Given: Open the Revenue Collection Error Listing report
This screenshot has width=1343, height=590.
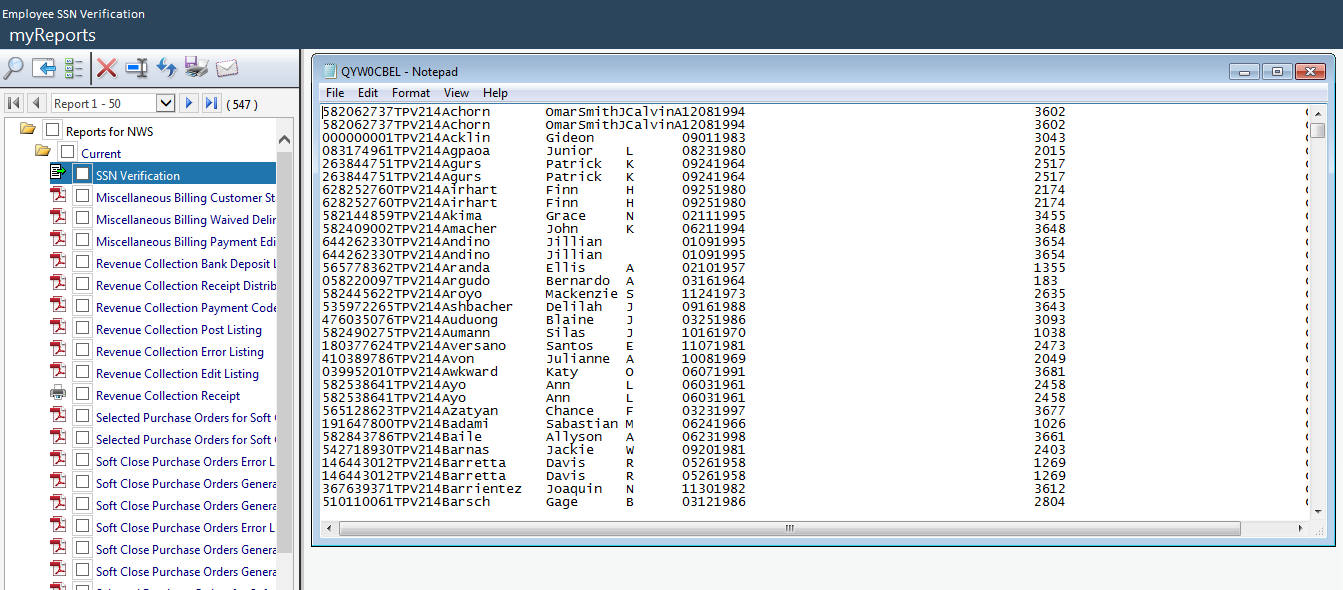Looking at the screenshot, I should 180,352.
